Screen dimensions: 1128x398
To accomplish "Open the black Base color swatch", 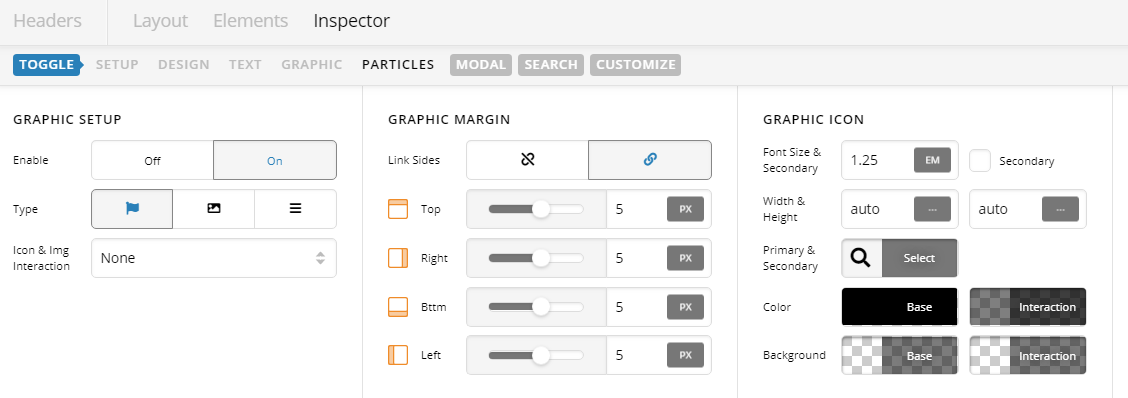I will [899, 307].
